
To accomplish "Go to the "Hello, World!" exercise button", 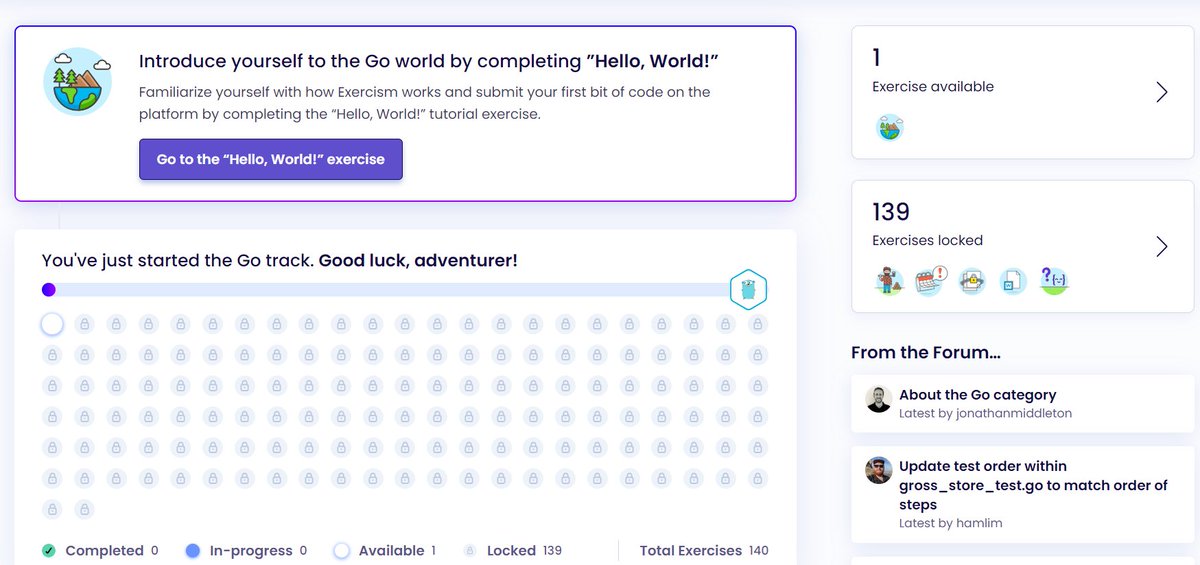I will (271, 159).
